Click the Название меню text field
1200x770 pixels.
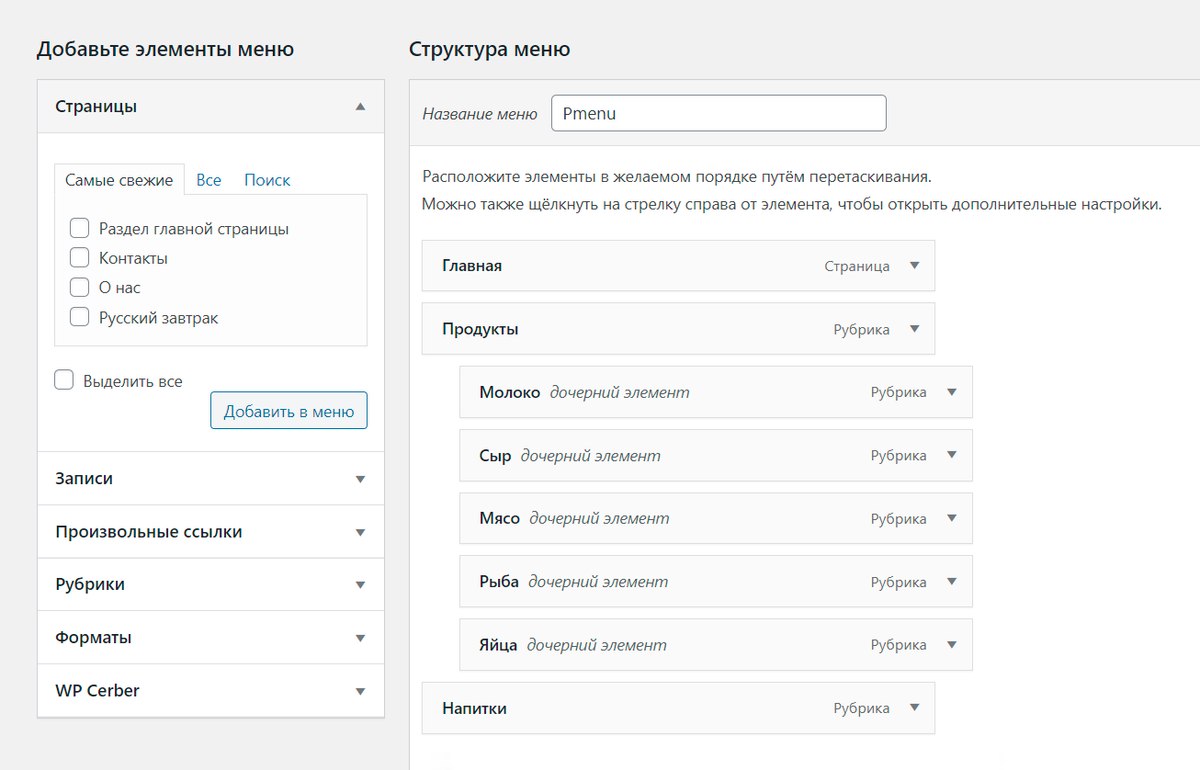tap(718, 113)
